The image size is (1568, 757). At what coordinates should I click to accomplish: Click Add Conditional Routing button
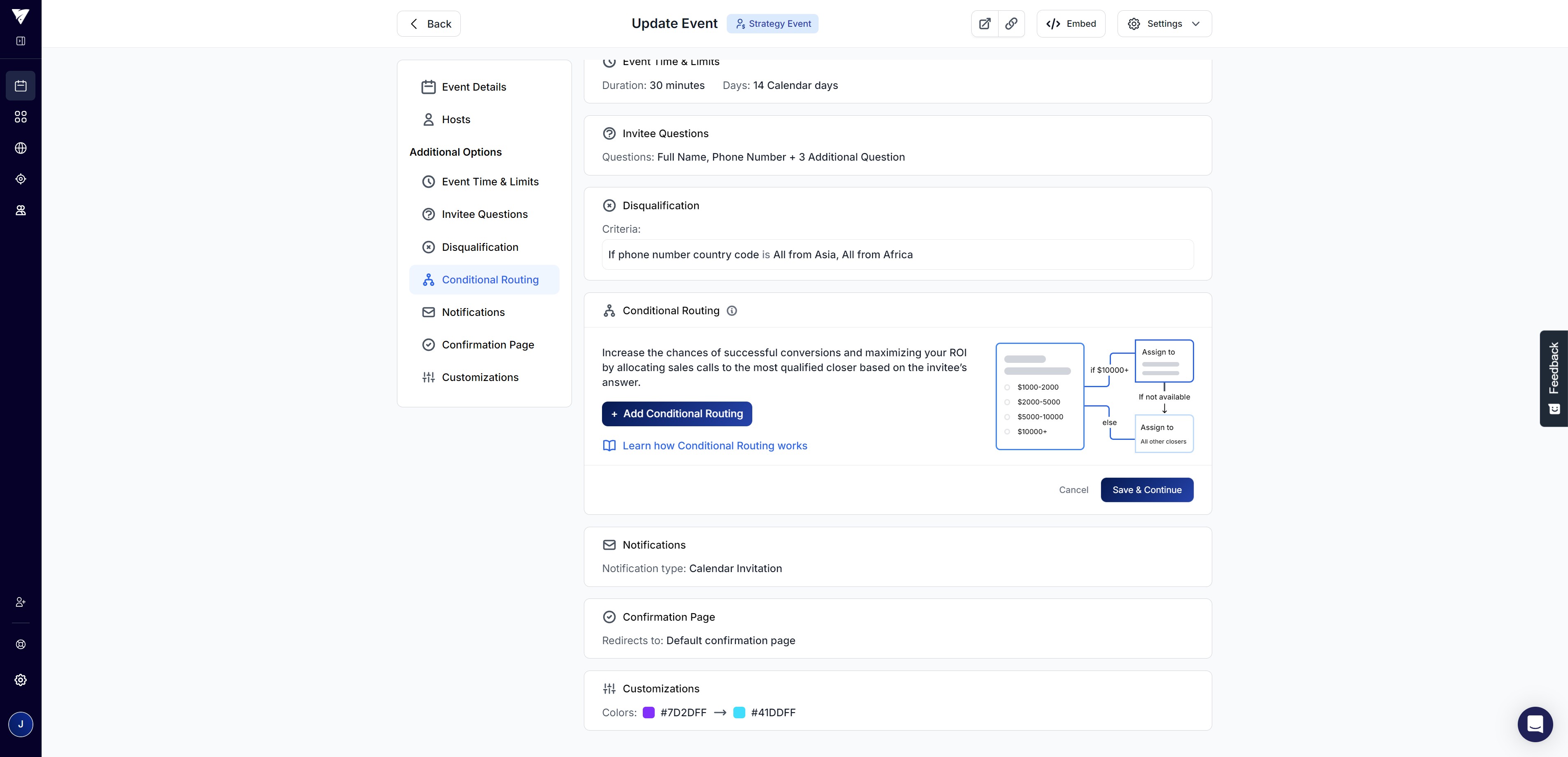coord(676,414)
